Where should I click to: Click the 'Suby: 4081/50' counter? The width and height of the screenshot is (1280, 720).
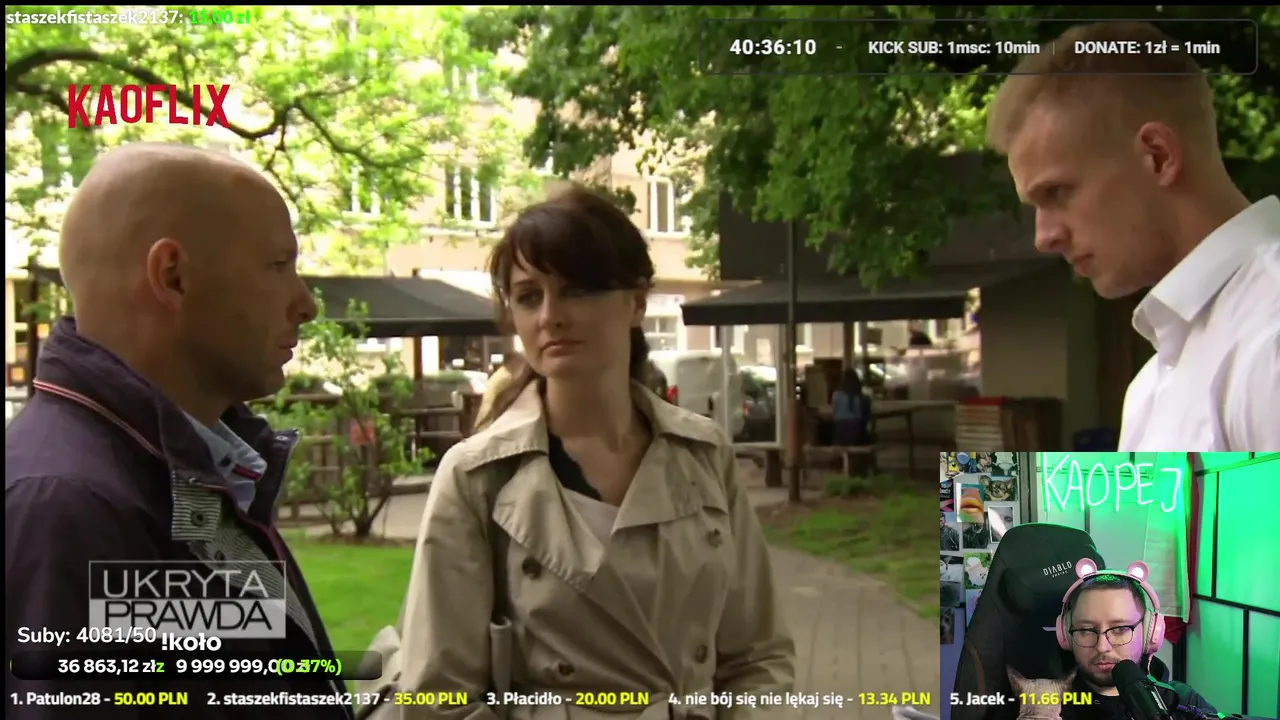tap(87, 635)
